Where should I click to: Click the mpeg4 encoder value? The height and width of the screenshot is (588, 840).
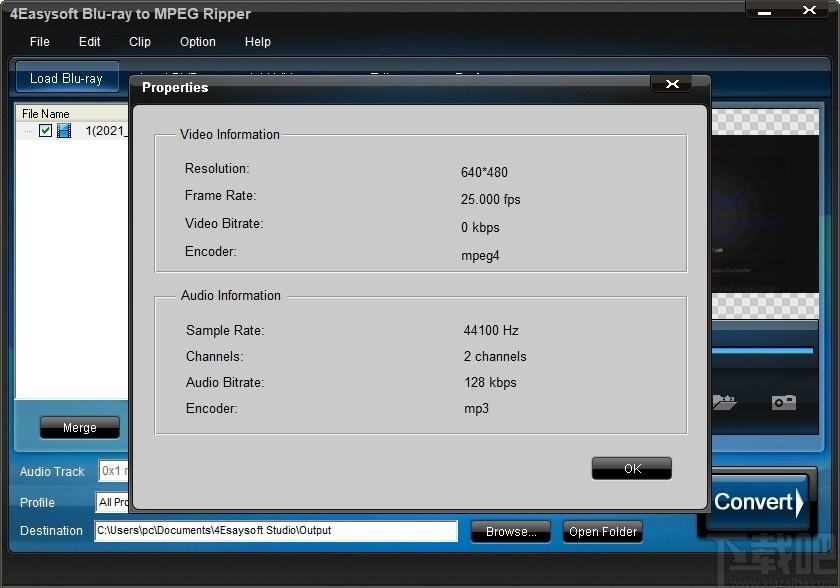pyautogui.click(x=480, y=255)
